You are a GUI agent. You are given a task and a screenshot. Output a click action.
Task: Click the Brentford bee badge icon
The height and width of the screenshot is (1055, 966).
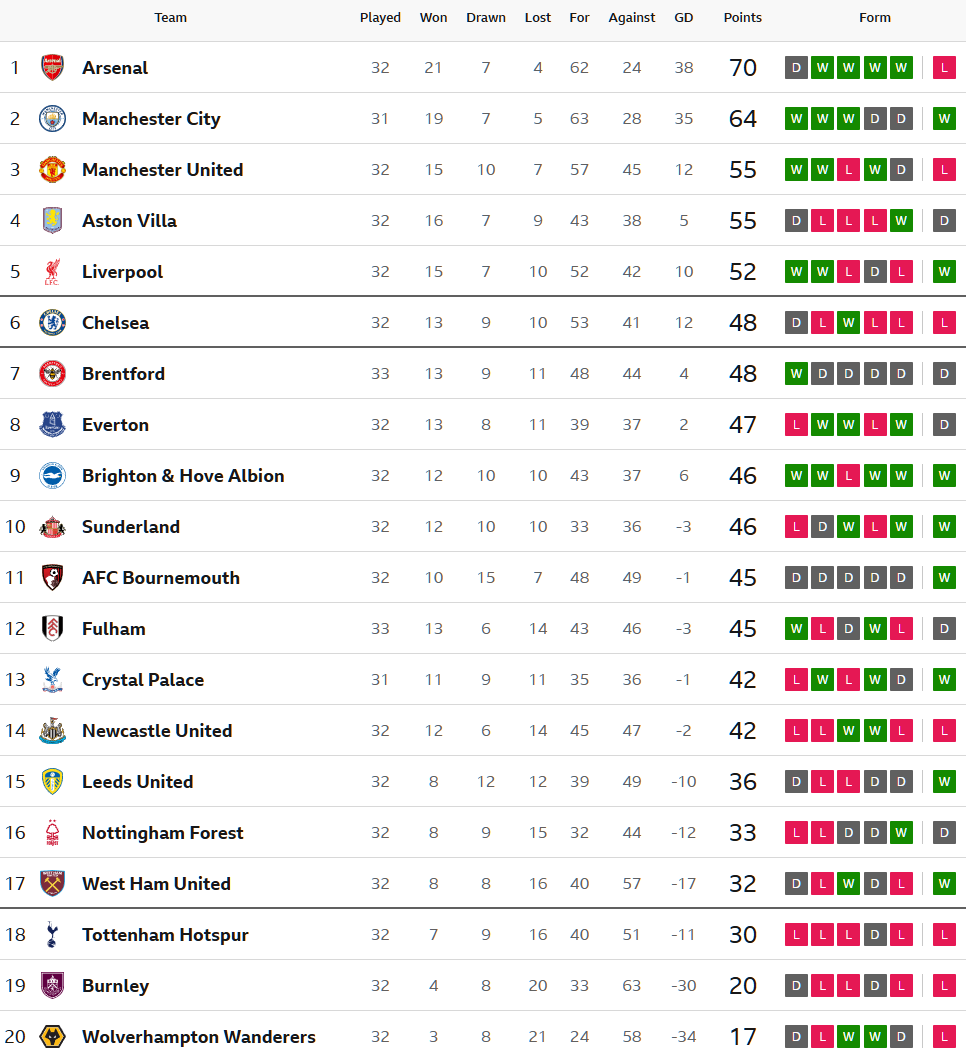(x=52, y=374)
